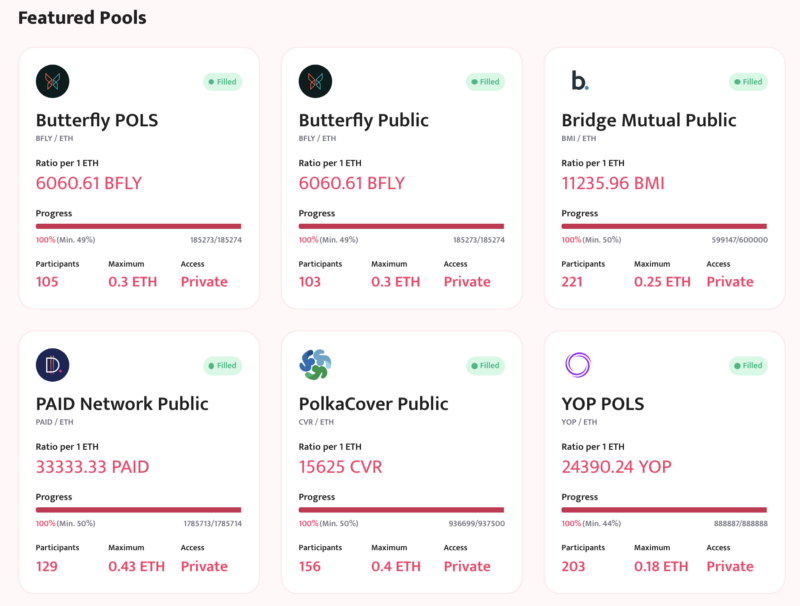Click the PAID Network Public progress bar

tap(138, 511)
